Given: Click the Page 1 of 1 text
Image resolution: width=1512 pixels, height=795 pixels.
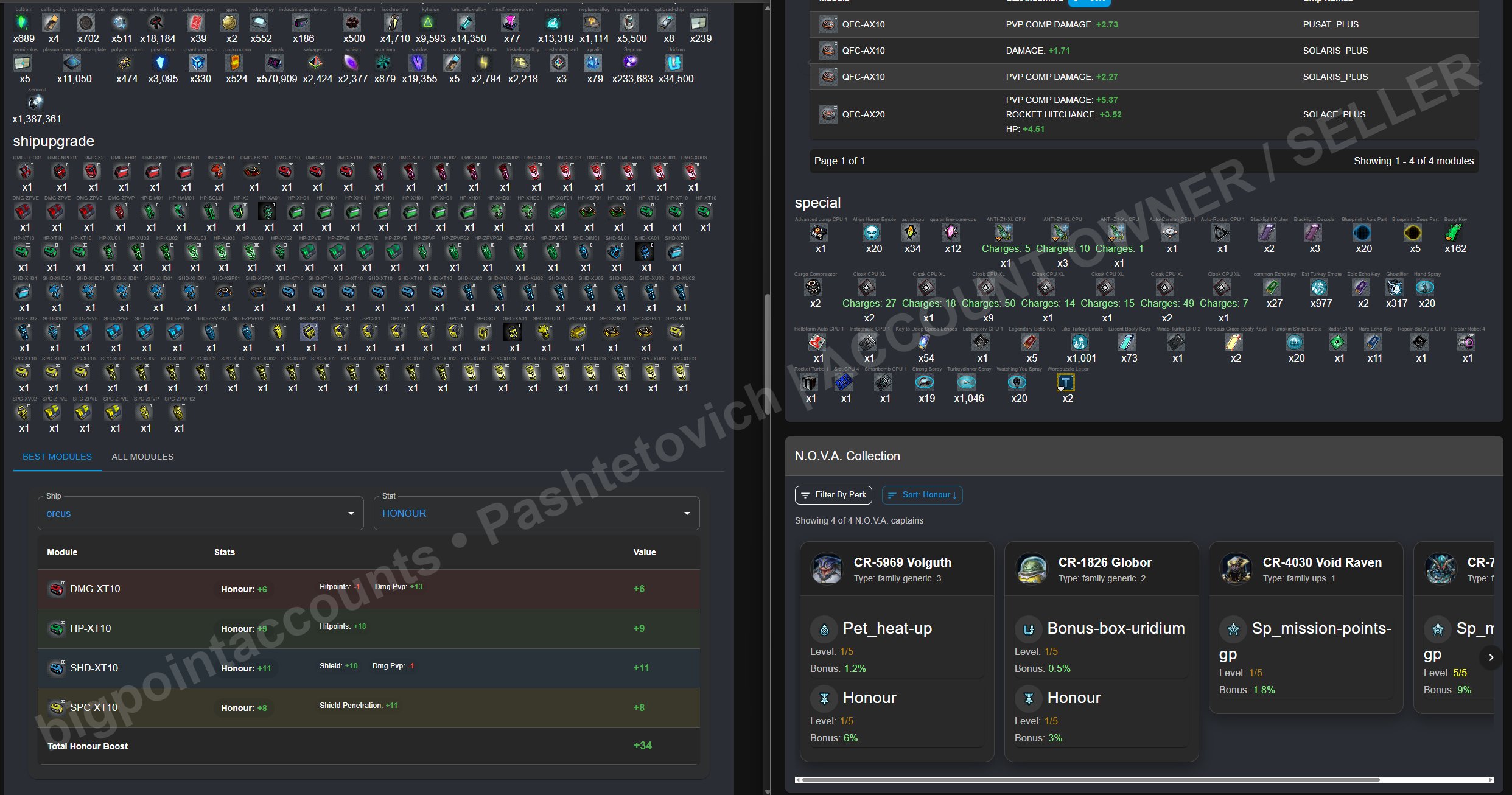Looking at the screenshot, I should (839, 161).
